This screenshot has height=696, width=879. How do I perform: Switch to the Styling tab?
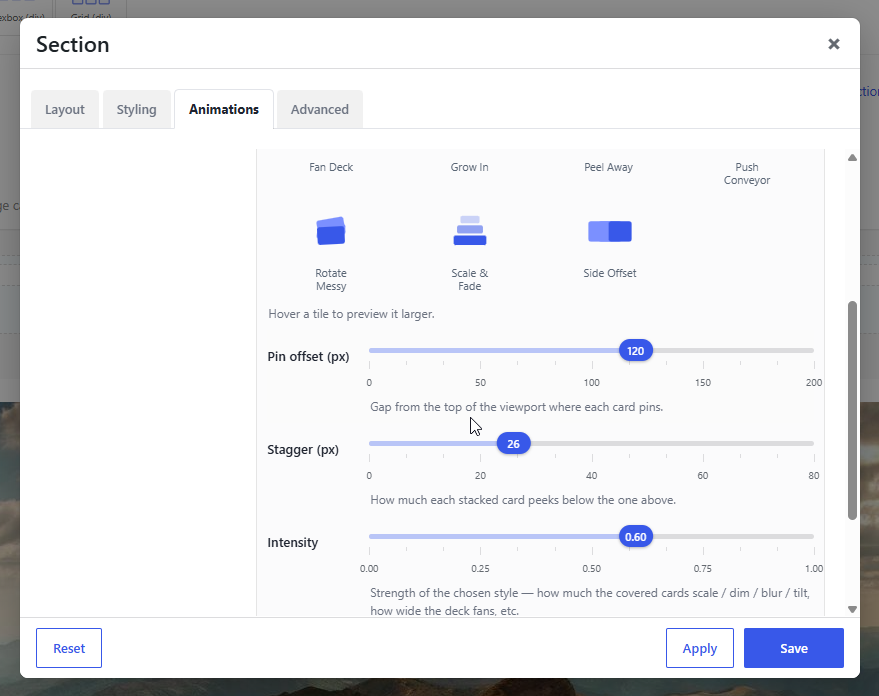(136, 109)
